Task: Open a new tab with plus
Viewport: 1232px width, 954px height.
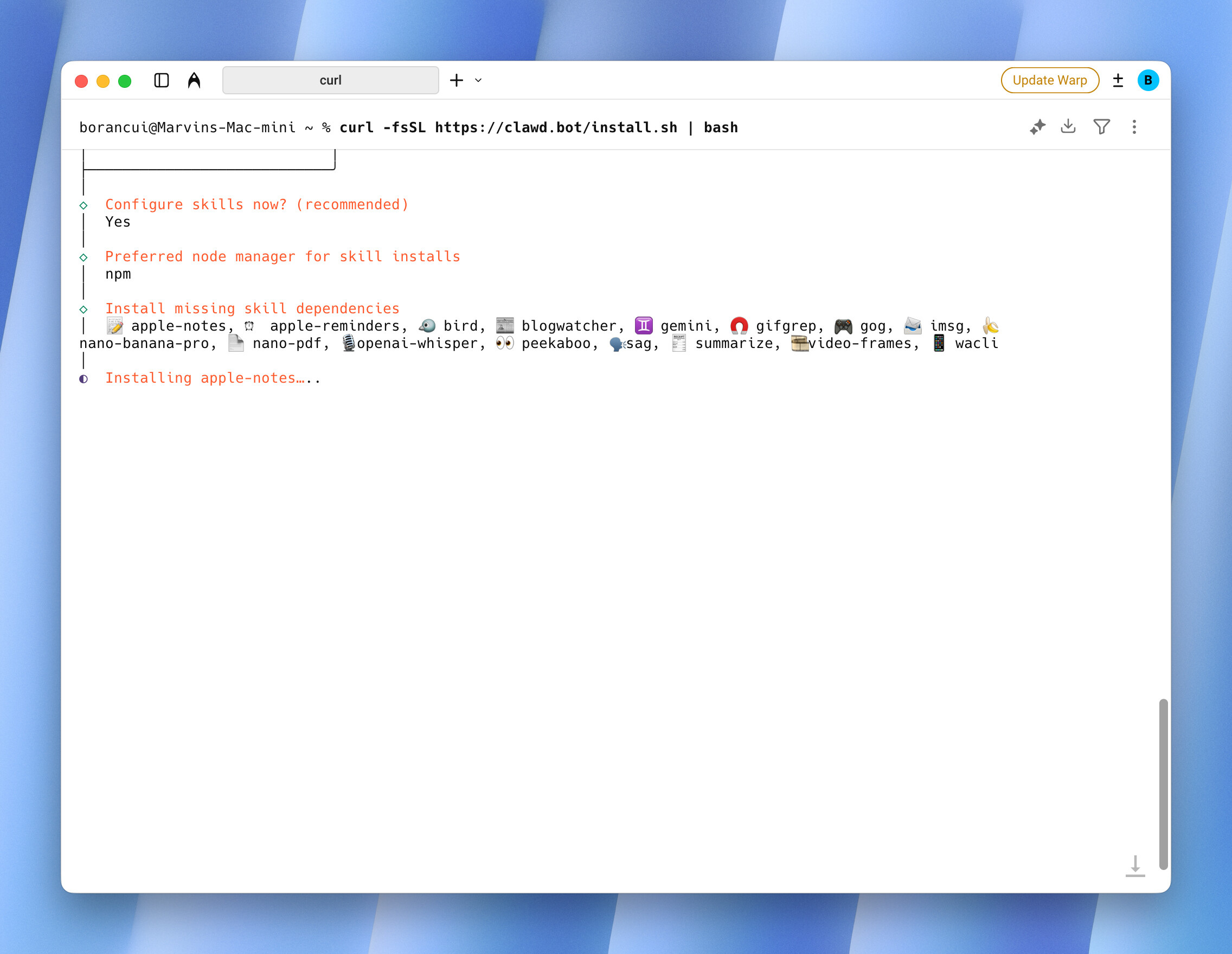Action: tap(457, 80)
